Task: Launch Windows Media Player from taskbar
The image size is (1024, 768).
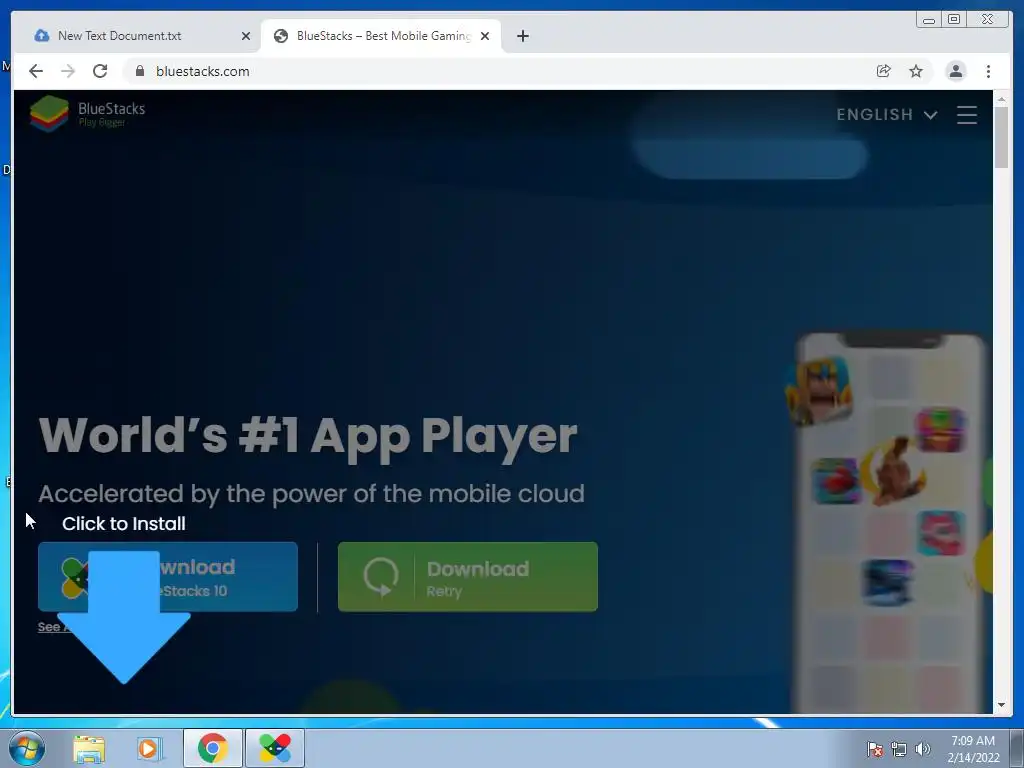Action: click(149, 748)
